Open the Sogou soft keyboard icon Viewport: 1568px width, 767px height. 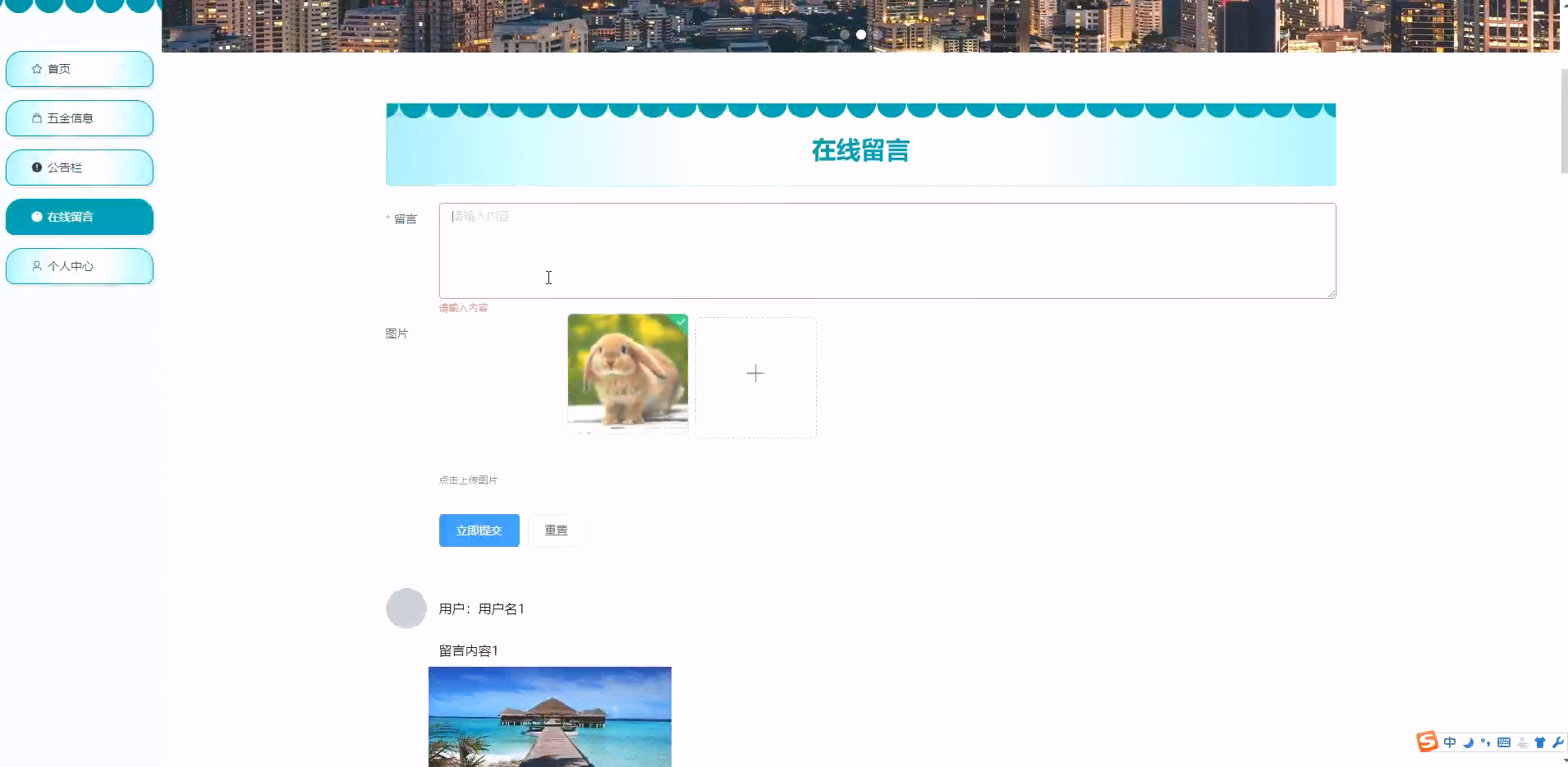coord(1504,742)
